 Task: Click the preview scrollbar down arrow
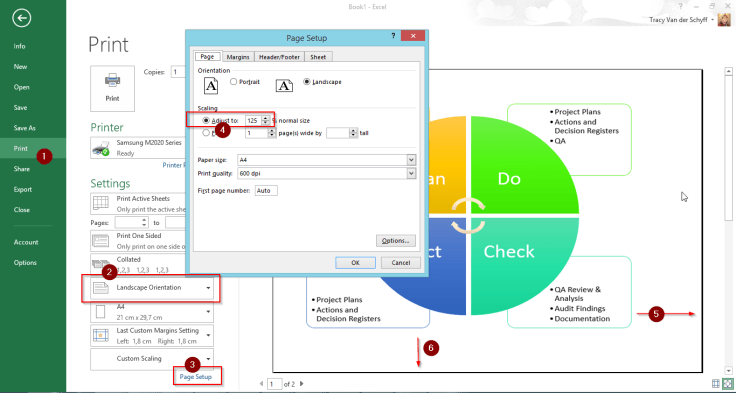pyautogui.click(x=729, y=370)
